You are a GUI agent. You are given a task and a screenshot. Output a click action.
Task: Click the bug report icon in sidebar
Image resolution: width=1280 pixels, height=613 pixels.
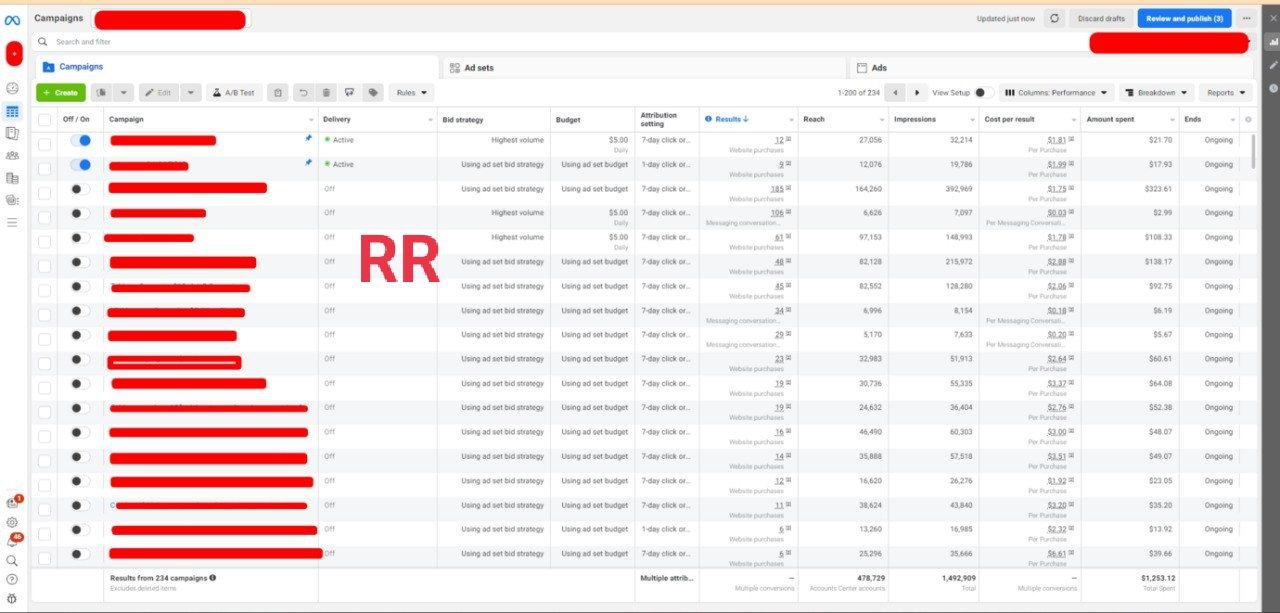point(12,598)
